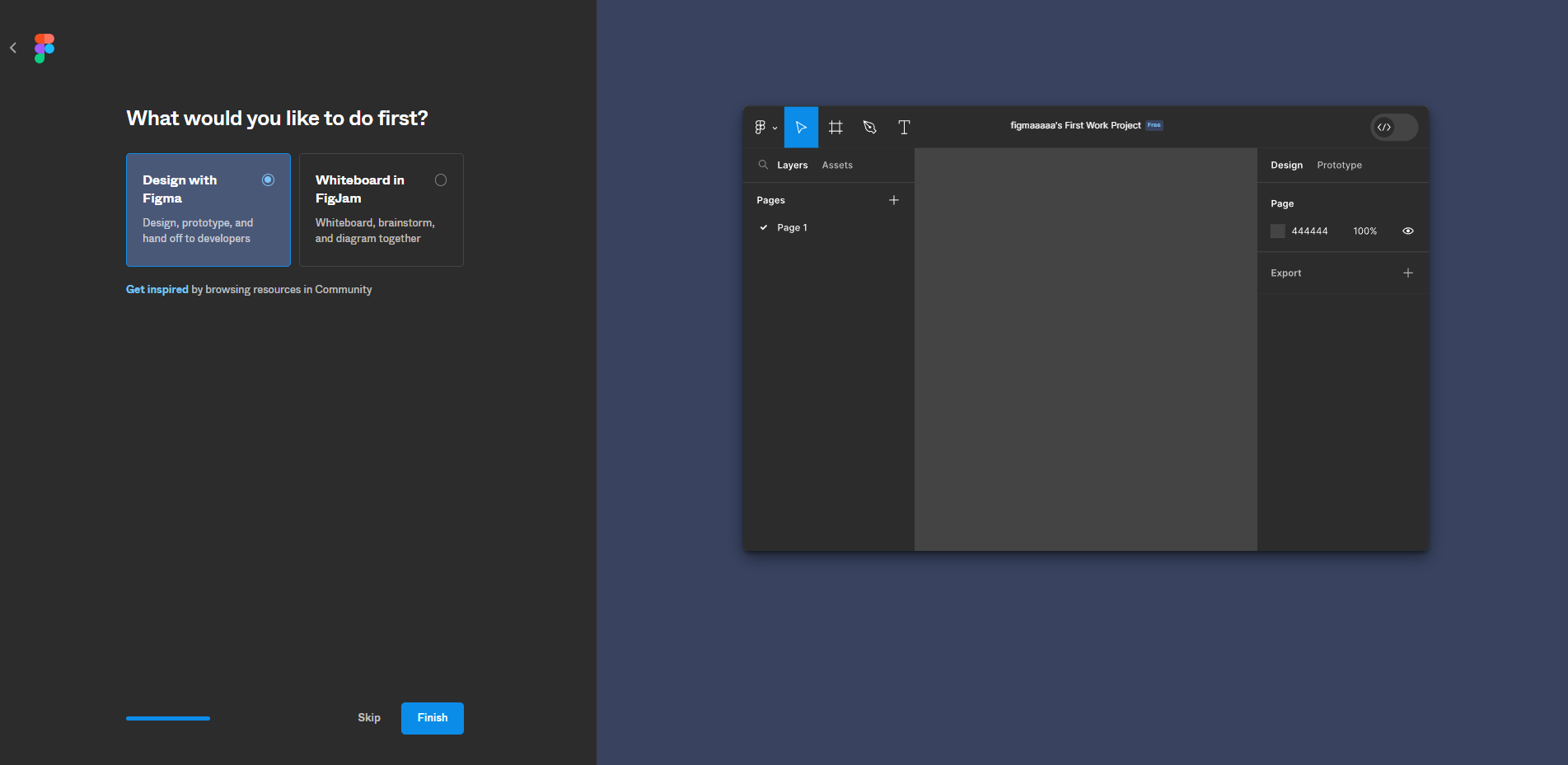Click the 444444 hex color value
Image resolution: width=1568 pixels, height=765 pixels.
(1309, 231)
